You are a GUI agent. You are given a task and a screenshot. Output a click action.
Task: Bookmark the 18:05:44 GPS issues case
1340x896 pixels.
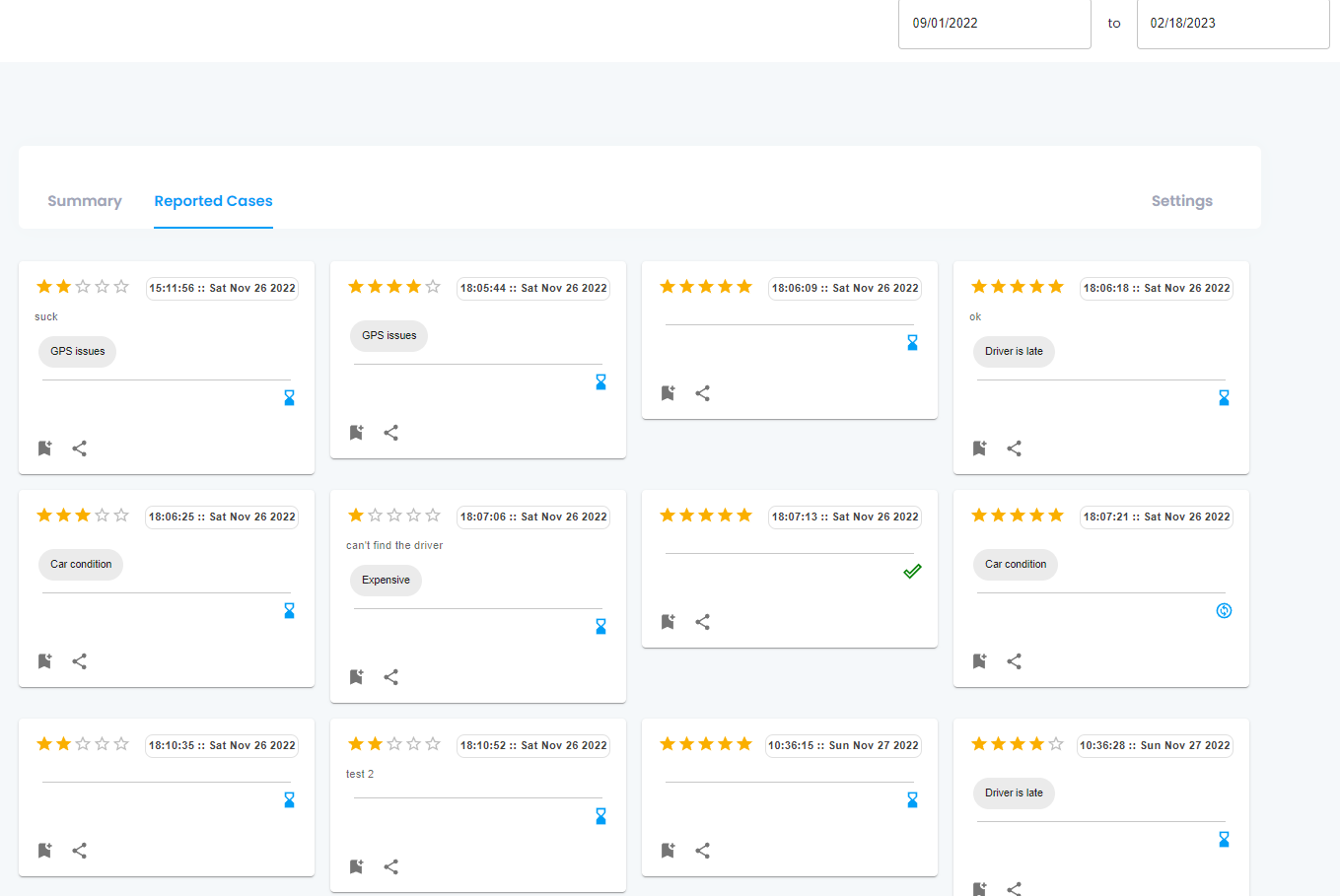coord(356,433)
